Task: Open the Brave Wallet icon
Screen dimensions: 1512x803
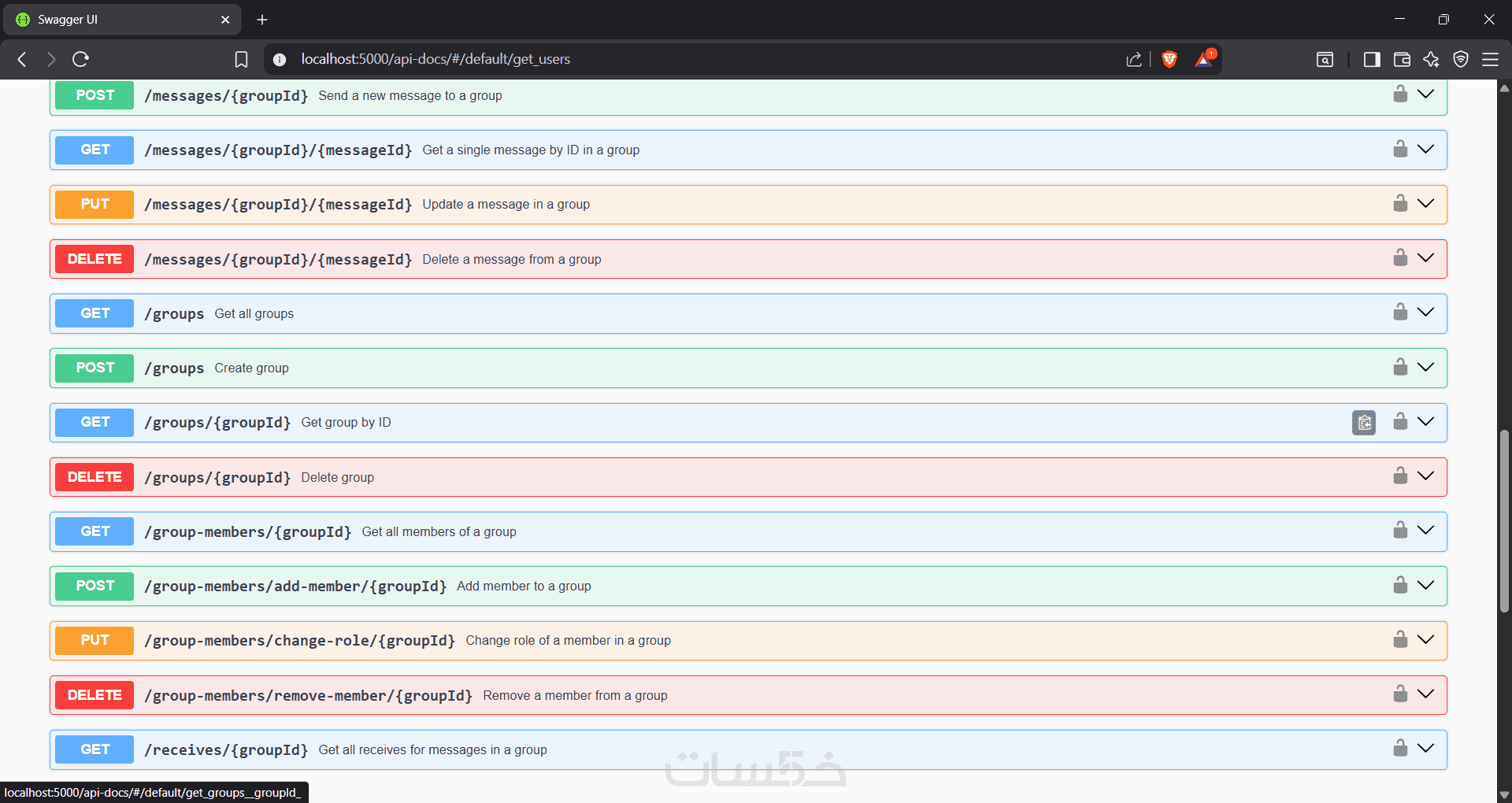Action: click(1402, 59)
